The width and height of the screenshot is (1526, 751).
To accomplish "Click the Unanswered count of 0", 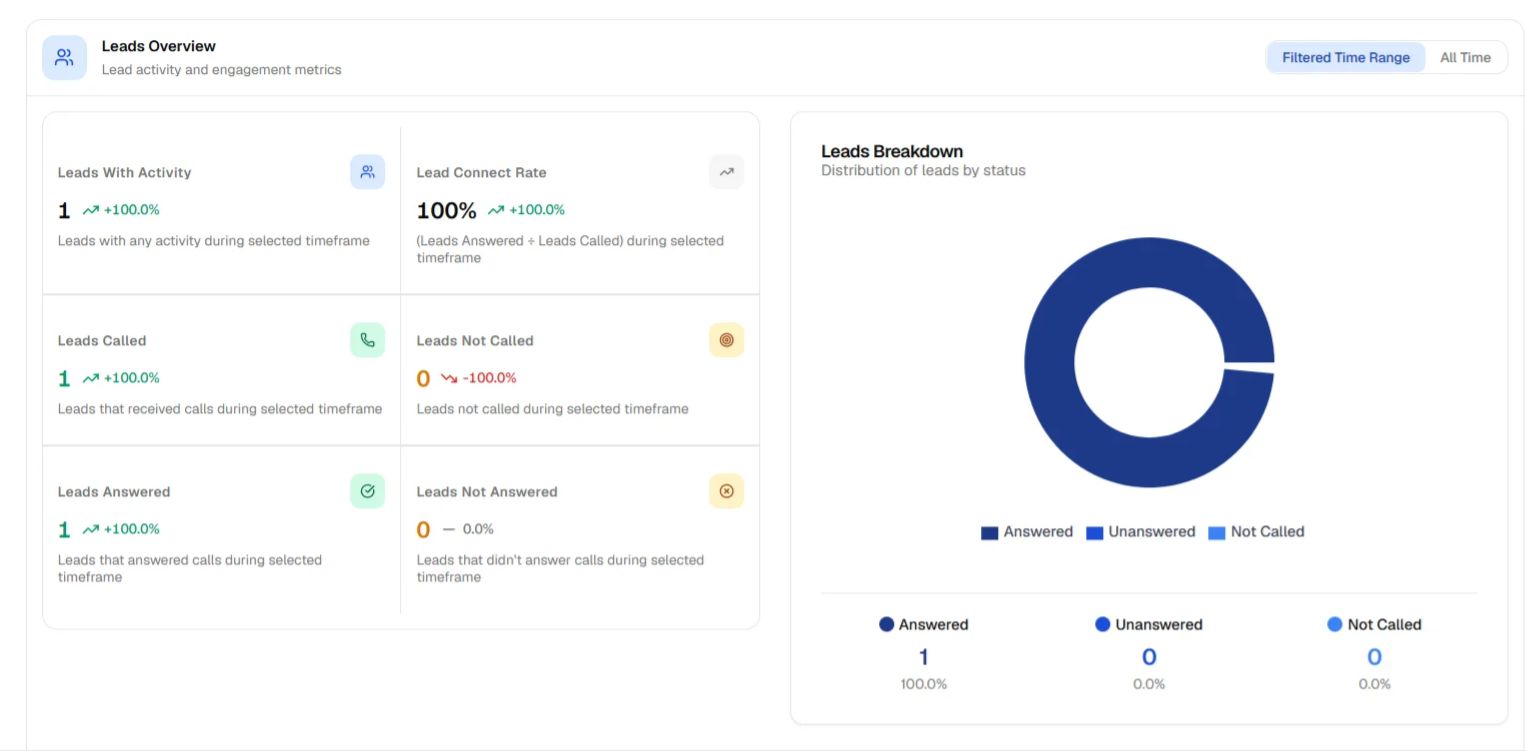I will pos(1149,657).
